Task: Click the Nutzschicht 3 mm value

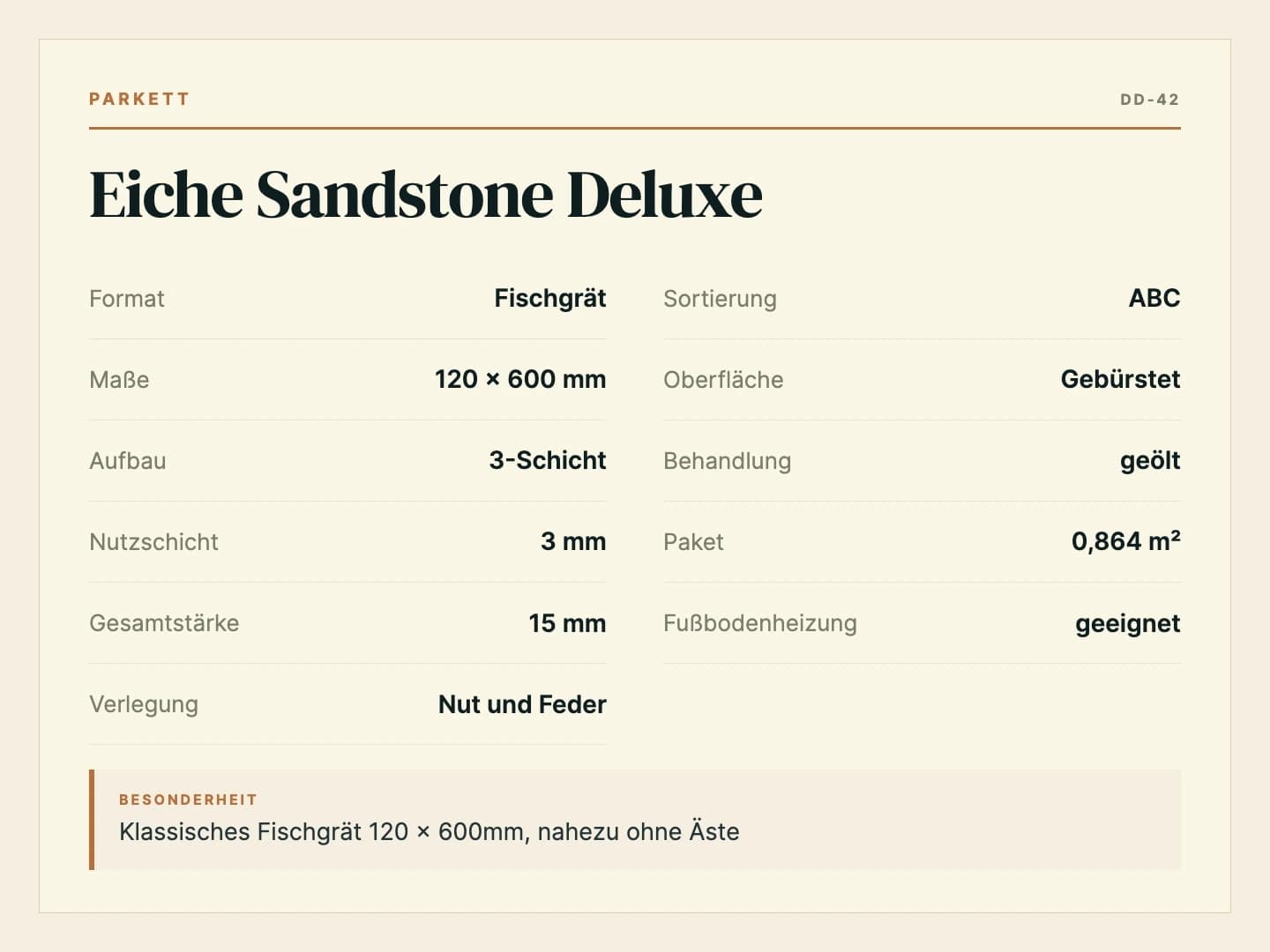Action: [x=573, y=542]
